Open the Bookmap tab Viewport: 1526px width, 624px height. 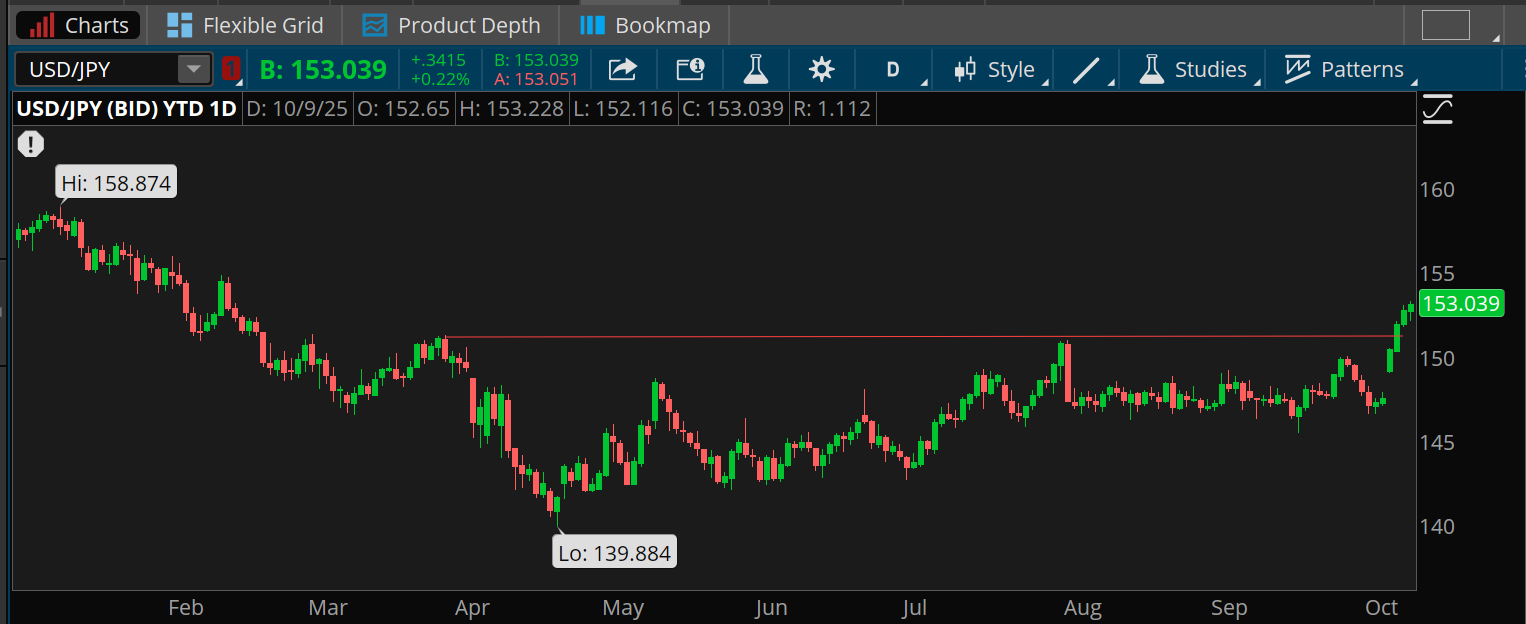click(645, 25)
